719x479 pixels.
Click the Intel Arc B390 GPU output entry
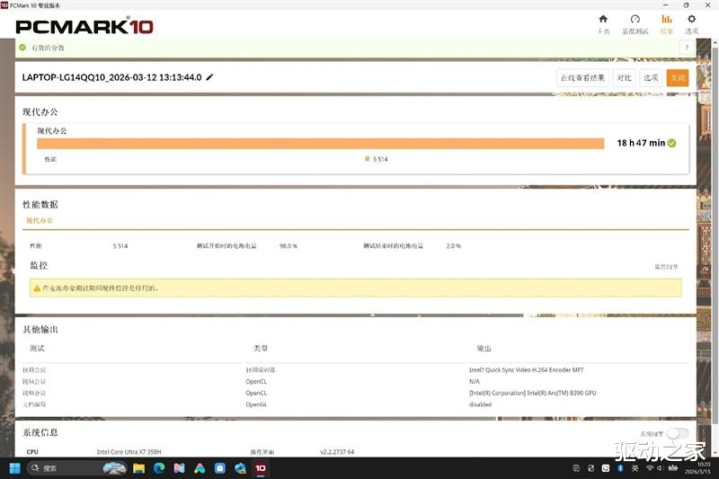pyautogui.click(x=532, y=393)
